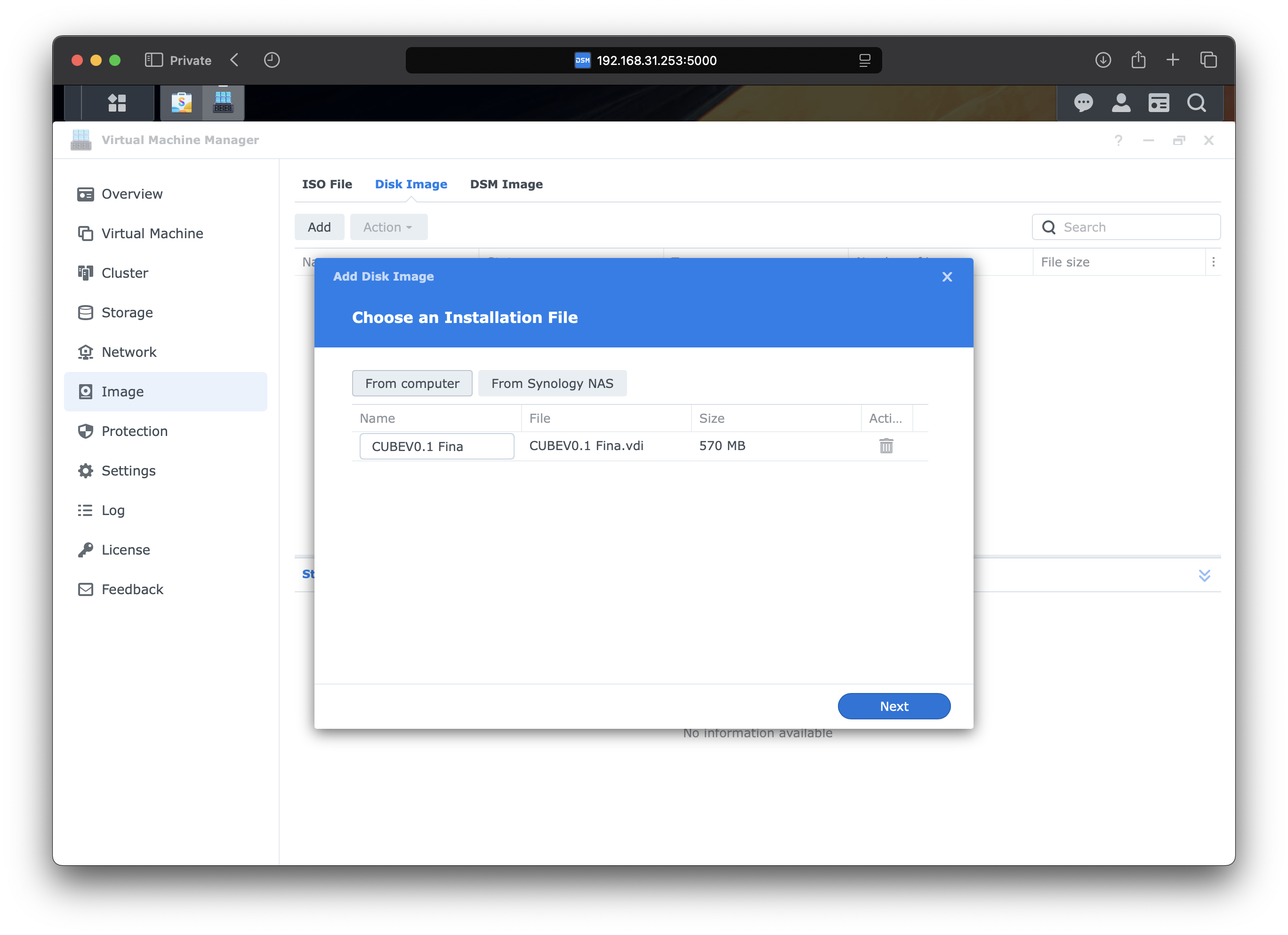Open Virtual Machine Manager help icon
Image resolution: width=1288 pixels, height=935 pixels.
coord(1118,140)
